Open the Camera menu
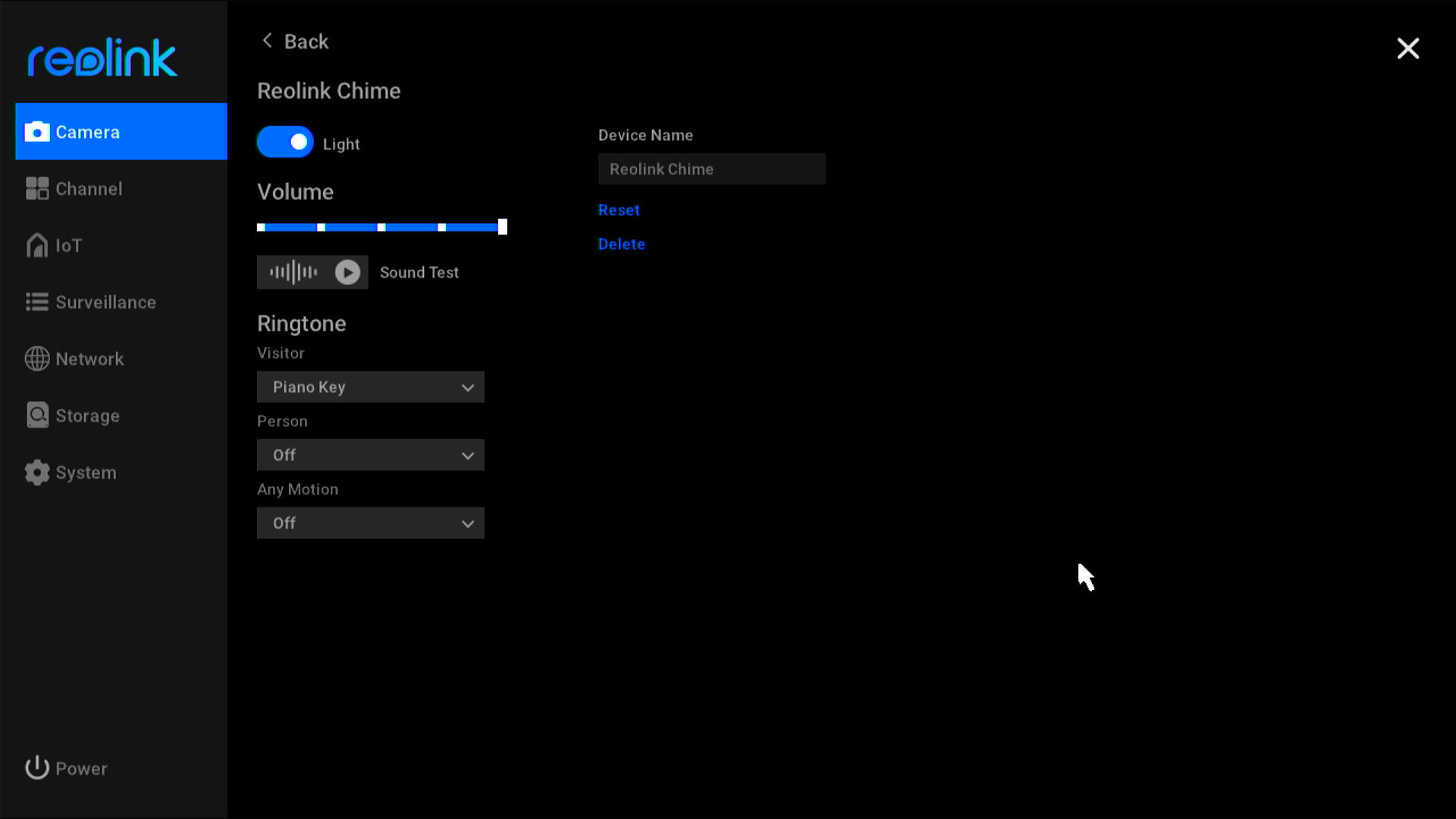1456x819 pixels. click(121, 132)
